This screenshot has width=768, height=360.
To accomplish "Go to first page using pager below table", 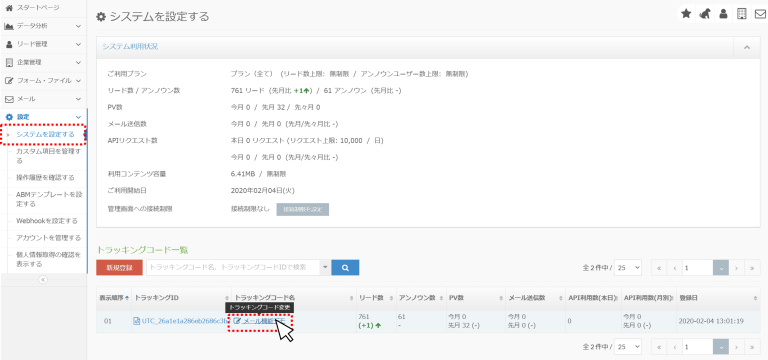I will tap(659, 347).
